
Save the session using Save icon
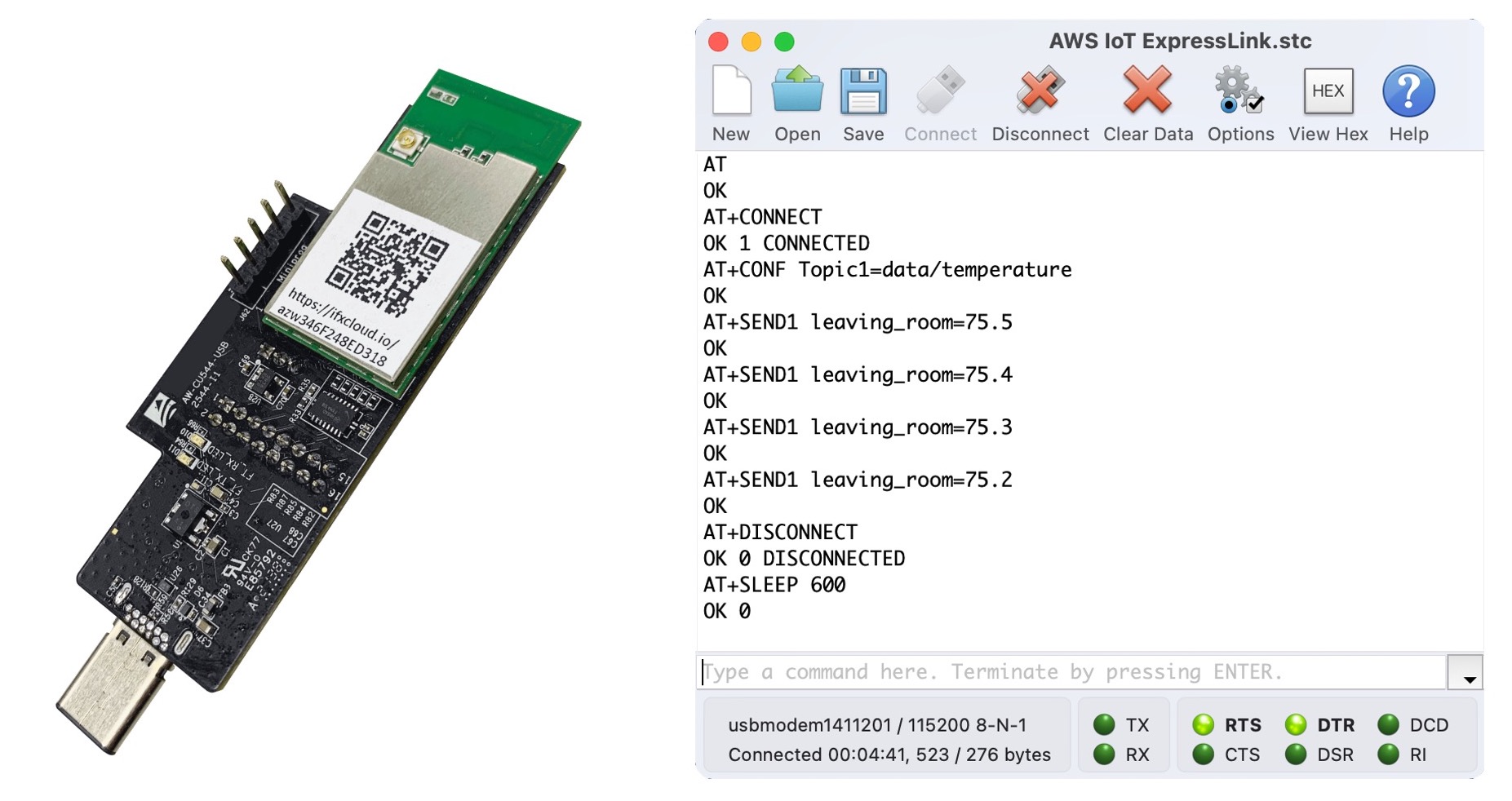[x=863, y=91]
